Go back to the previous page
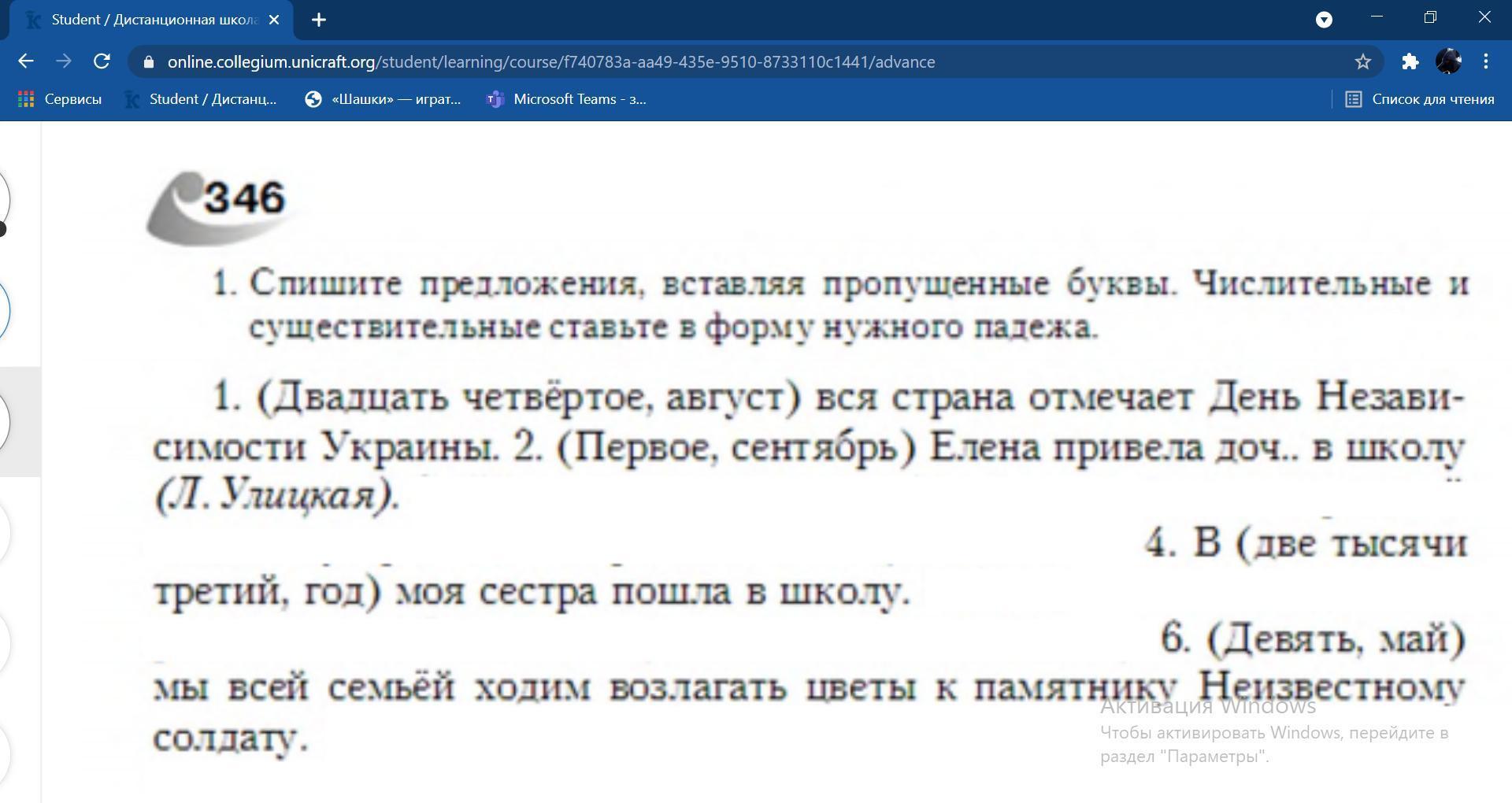Image resolution: width=1512 pixels, height=803 pixels. pyautogui.click(x=25, y=61)
